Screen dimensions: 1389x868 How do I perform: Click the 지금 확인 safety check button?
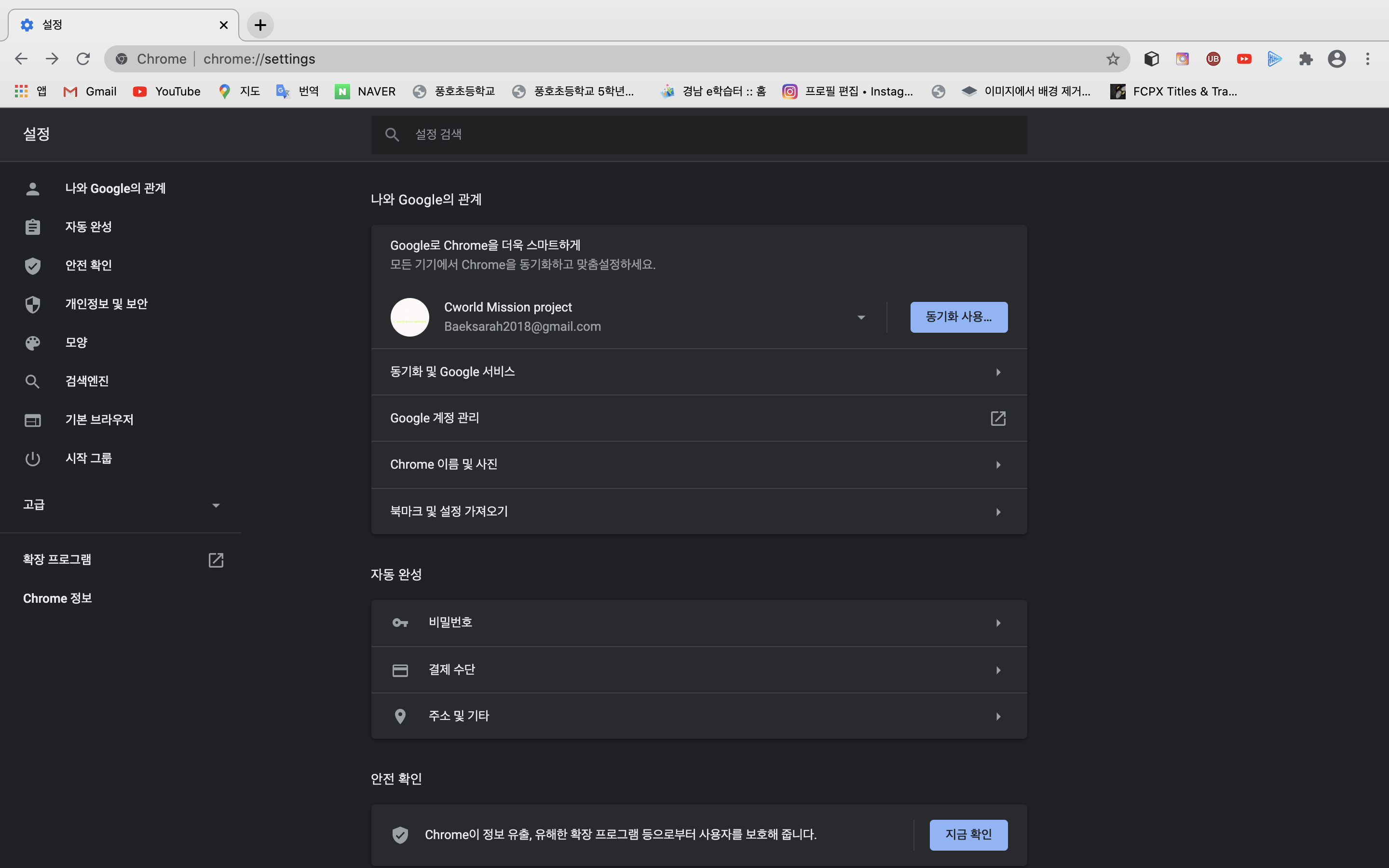tap(969, 835)
